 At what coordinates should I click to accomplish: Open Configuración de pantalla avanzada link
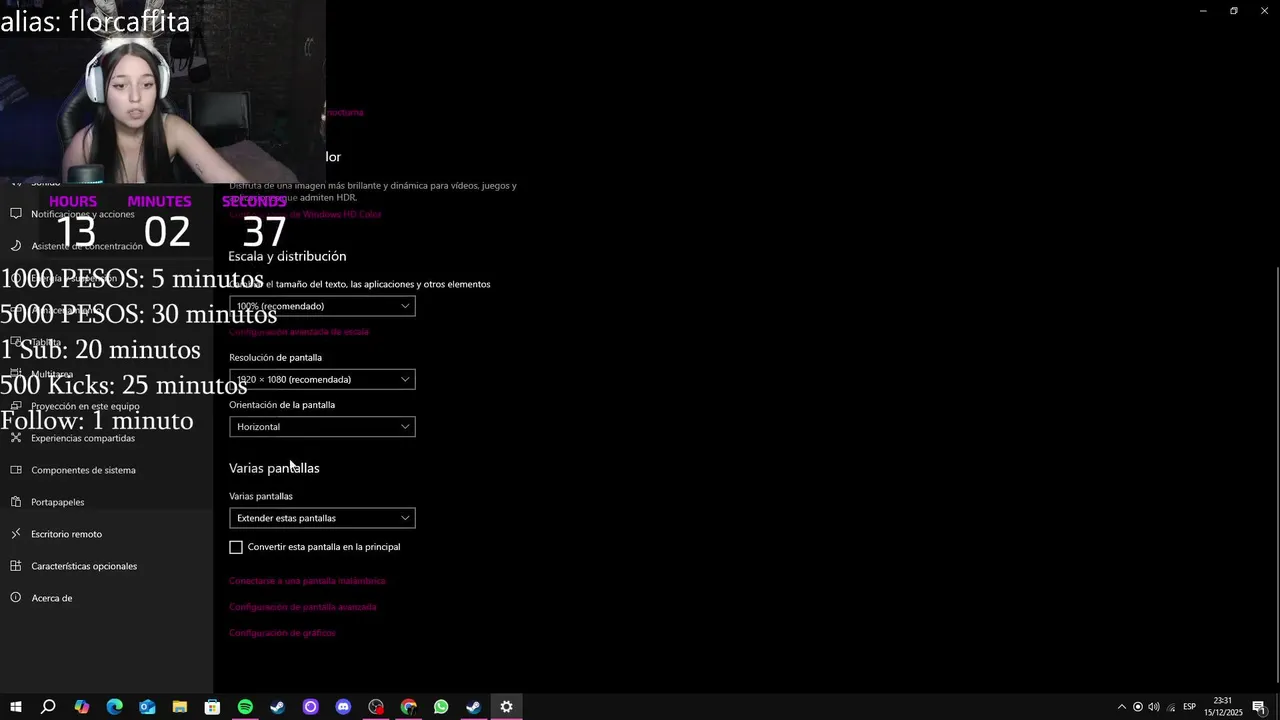(x=303, y=607)
